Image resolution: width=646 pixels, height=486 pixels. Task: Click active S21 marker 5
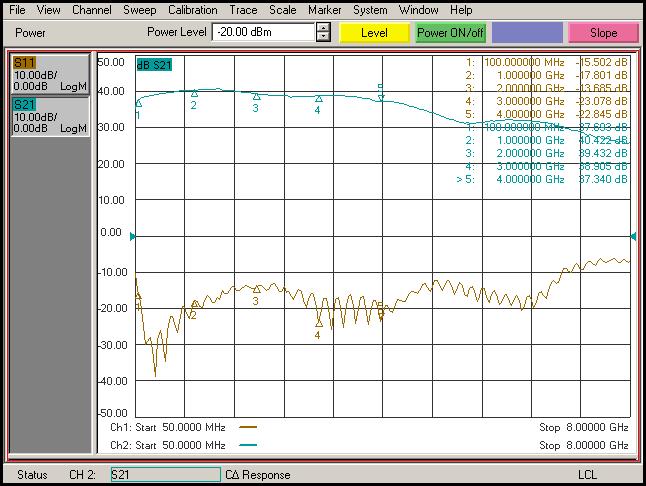click(x=381, y=97)
